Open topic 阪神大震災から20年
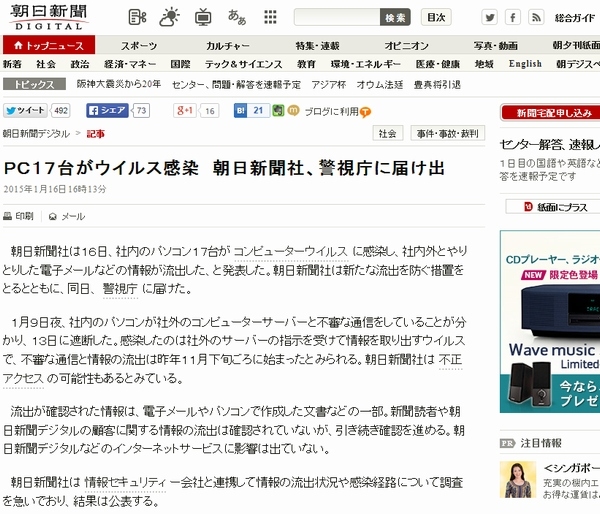The height and width of the screenshot is (514, 600). [x=119, y=84]
